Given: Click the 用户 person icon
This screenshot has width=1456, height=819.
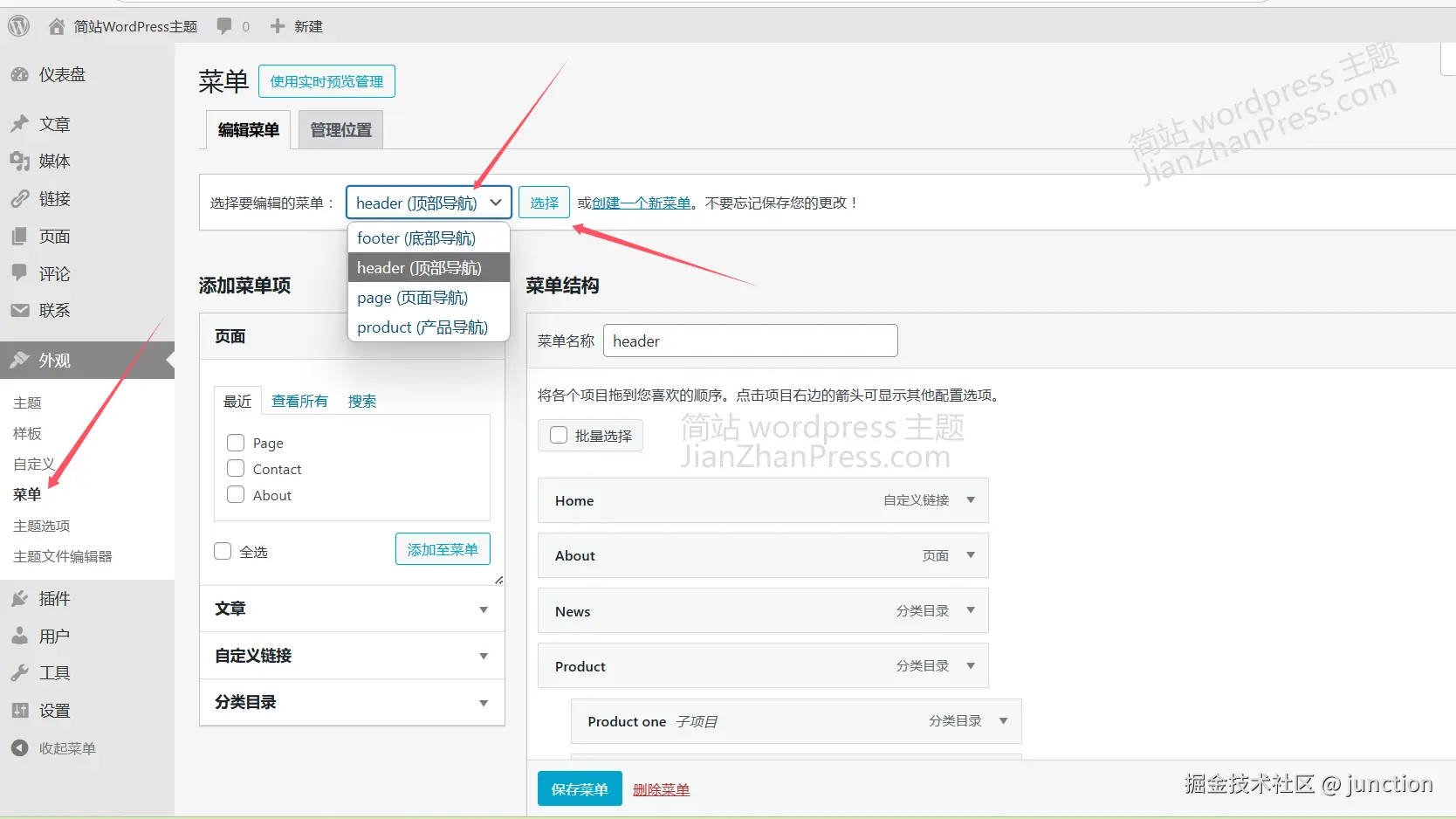Looking at the screenshot, I should 20,636.
